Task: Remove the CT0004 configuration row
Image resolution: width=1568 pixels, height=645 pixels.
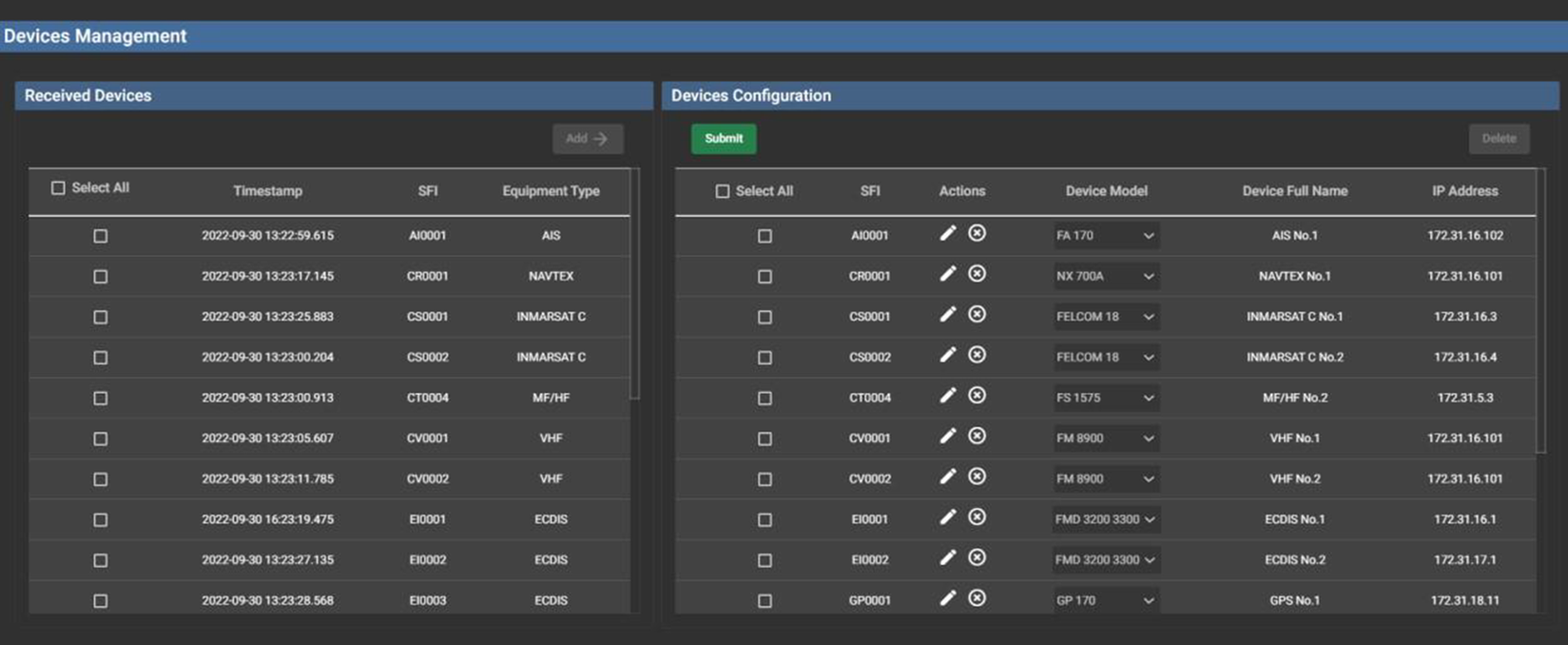Action: click(x=977, y=396)
